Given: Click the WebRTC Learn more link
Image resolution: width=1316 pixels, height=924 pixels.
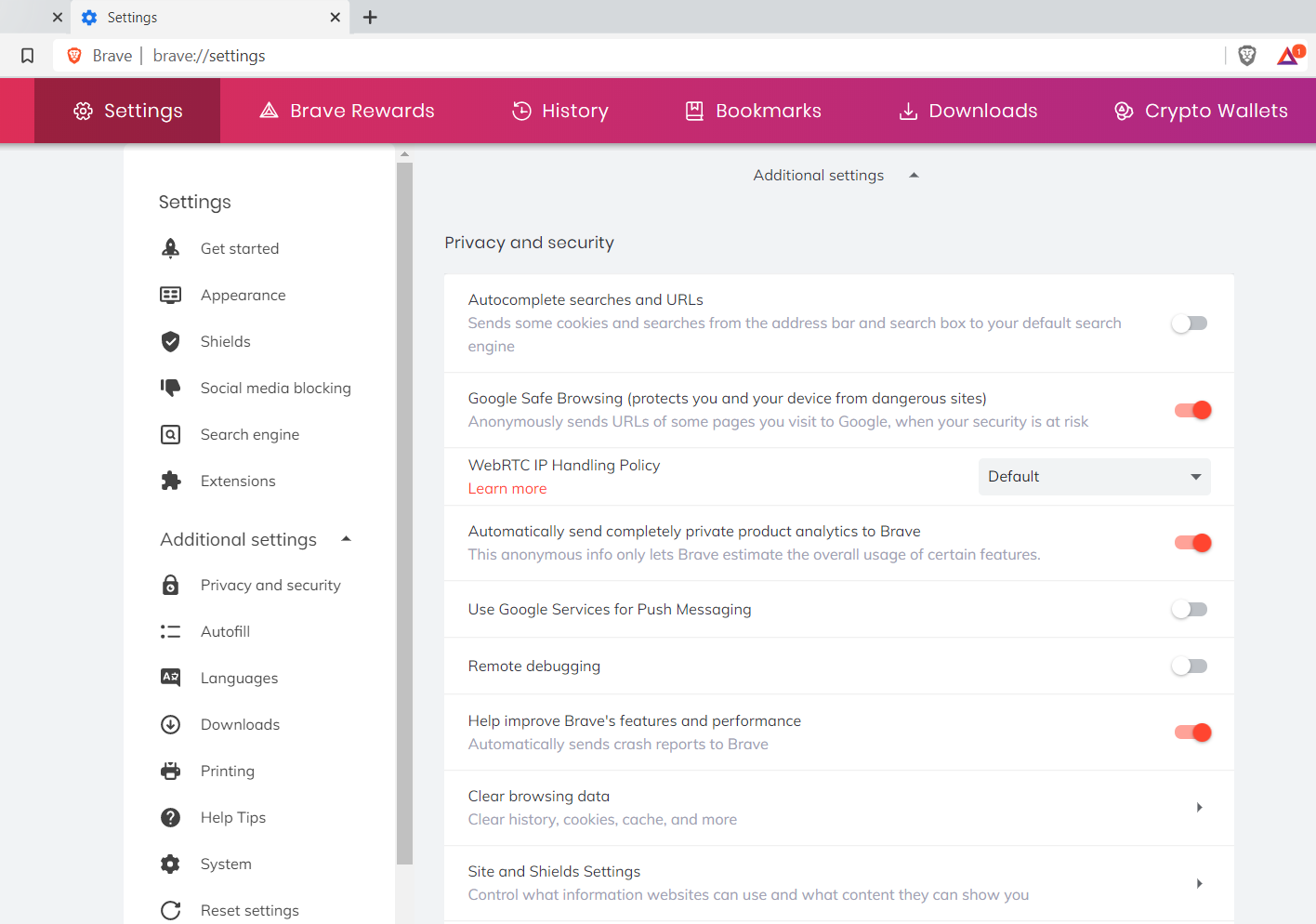Looking at the screenshot, I should 507,489.
